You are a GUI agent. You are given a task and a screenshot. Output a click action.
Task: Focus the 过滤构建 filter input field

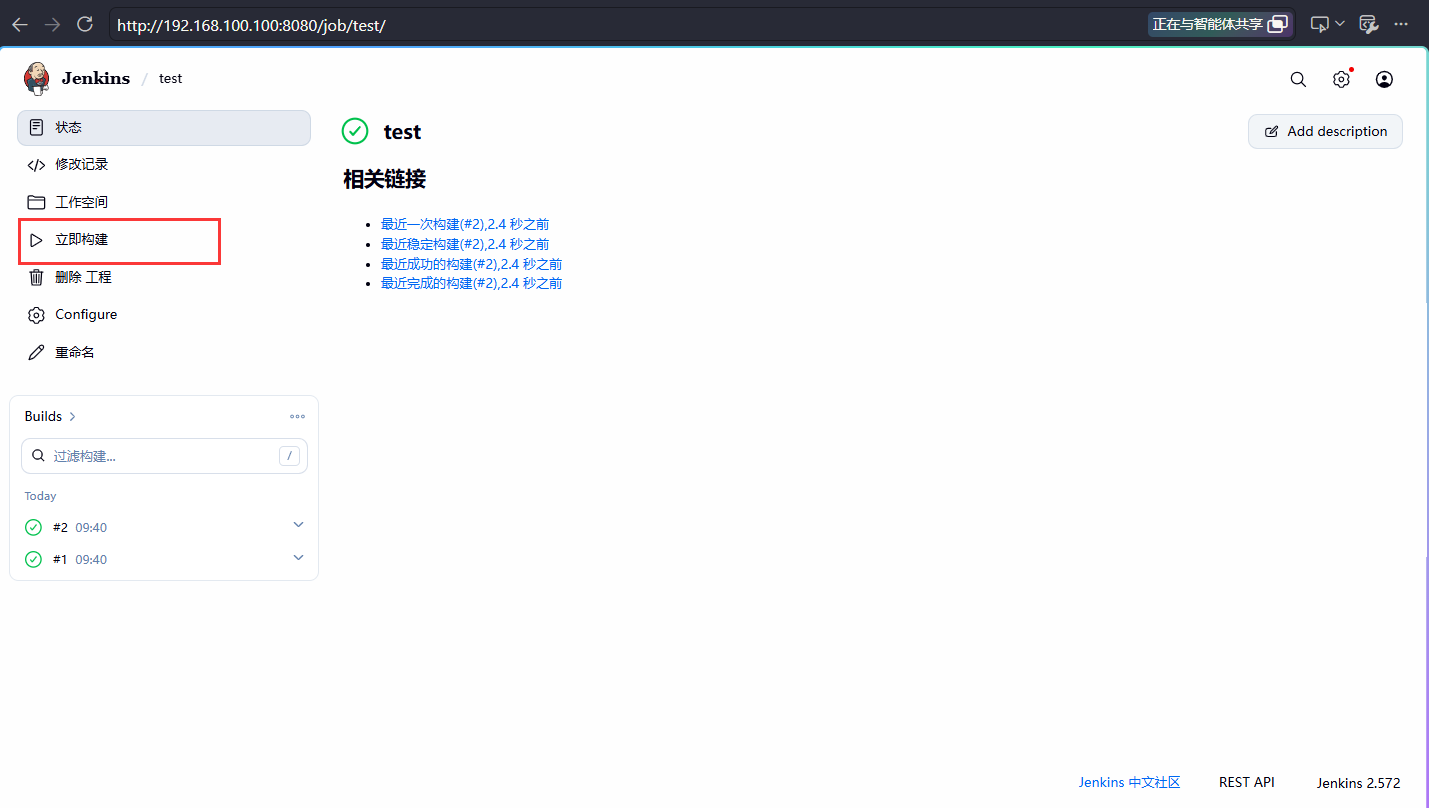click(x=164, y=456)
